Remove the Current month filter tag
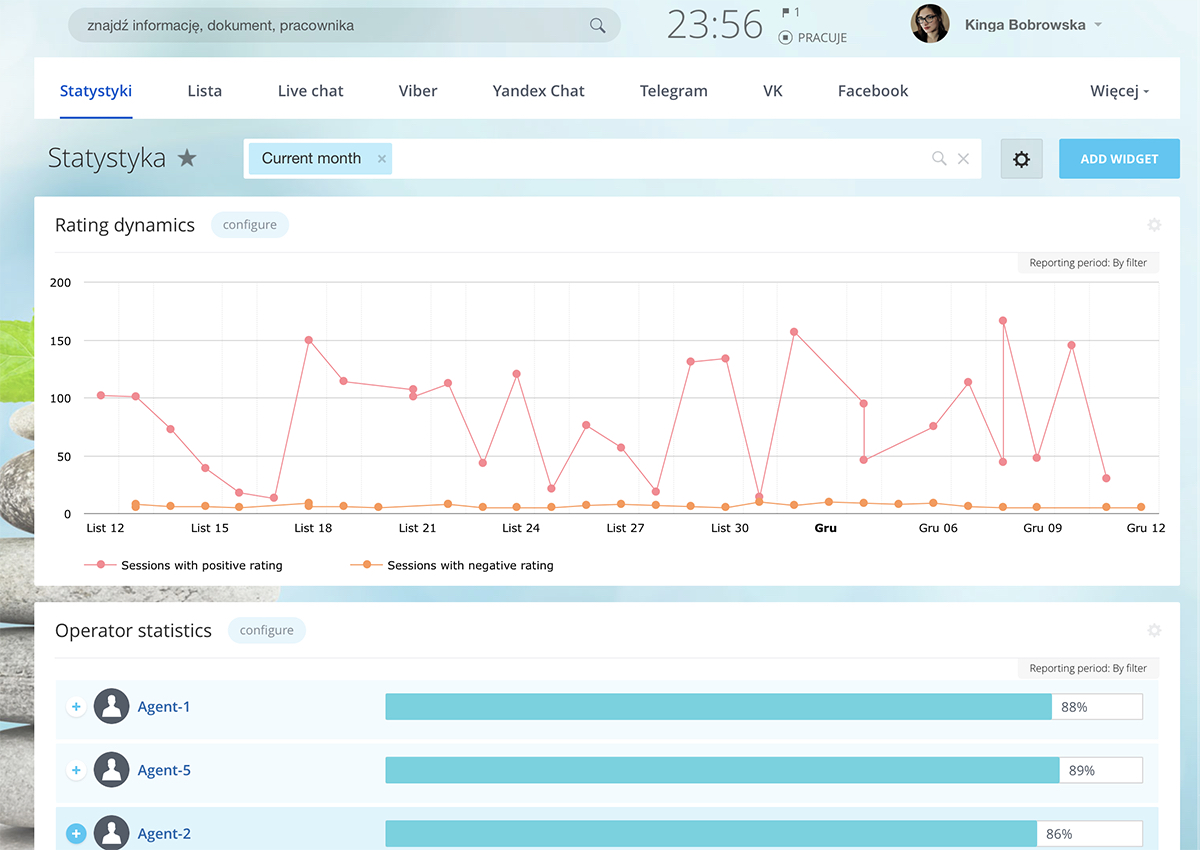The width and height of the screenshot is (1200, 850). coord(382,159)
